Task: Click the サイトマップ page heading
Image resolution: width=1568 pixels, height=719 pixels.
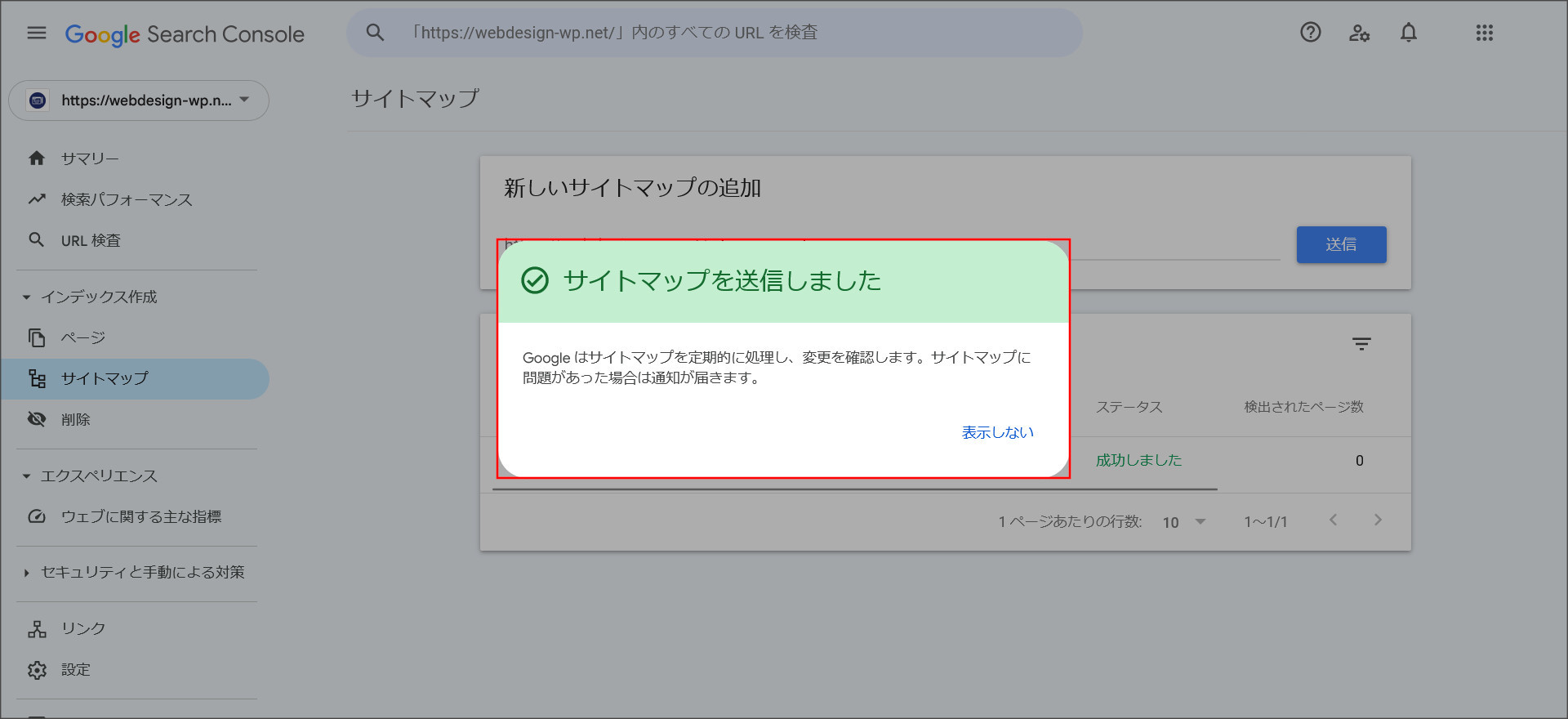Action: click(415, 99)
